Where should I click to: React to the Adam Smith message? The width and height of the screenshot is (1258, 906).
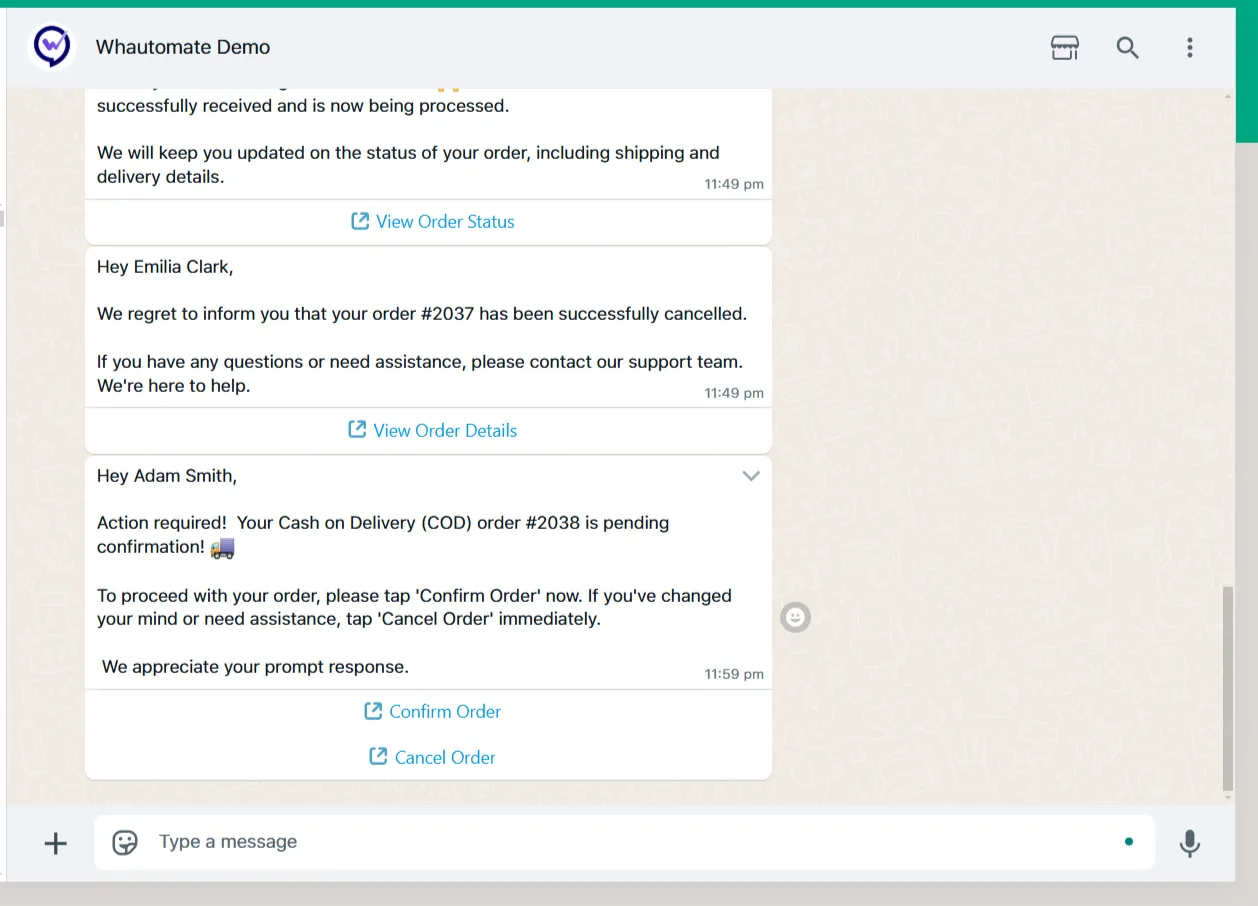(795, 617)
